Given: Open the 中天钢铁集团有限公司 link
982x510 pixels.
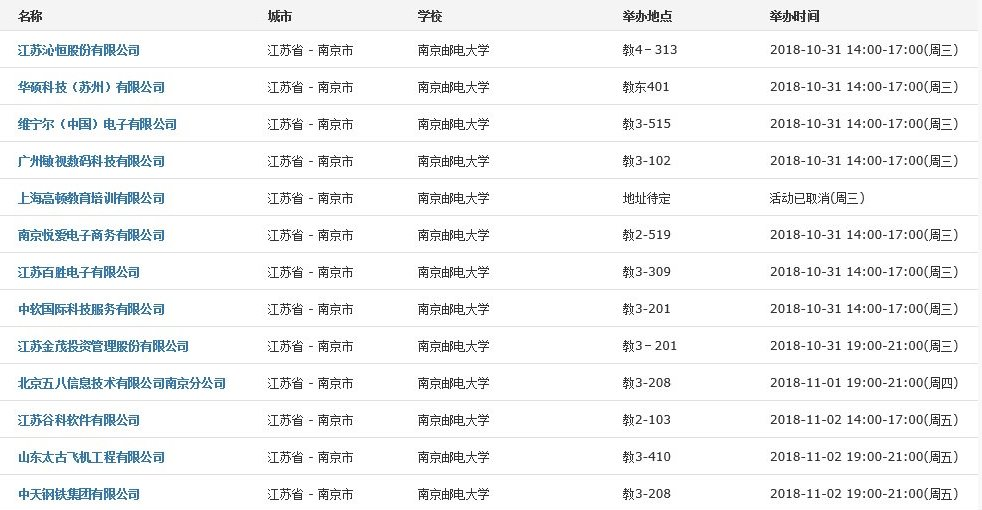Looking at the screenshot, I should pyautogui.click(x=79, y=494).
